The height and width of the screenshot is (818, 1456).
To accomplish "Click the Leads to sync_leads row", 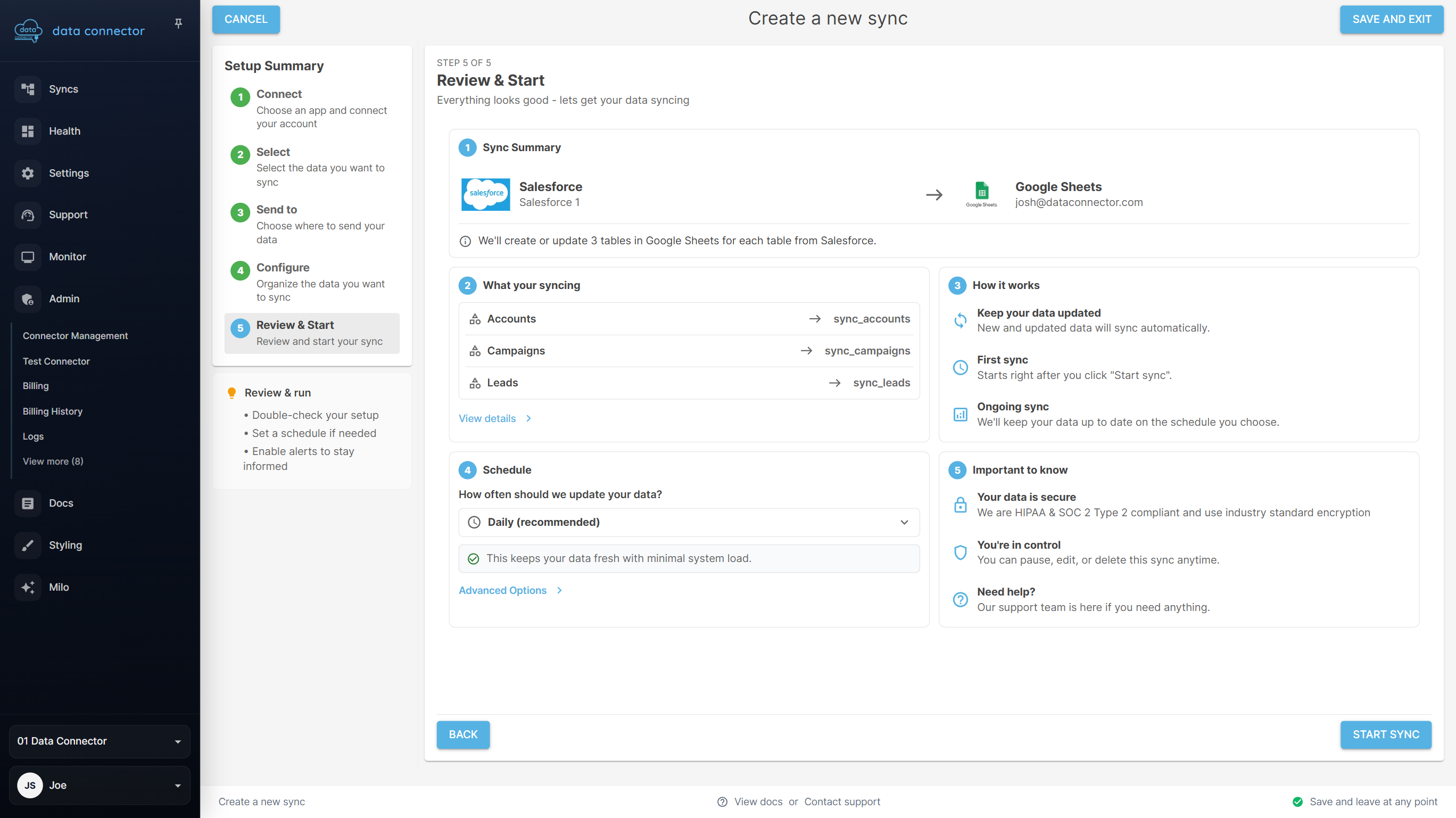I will tap(689, 383).
